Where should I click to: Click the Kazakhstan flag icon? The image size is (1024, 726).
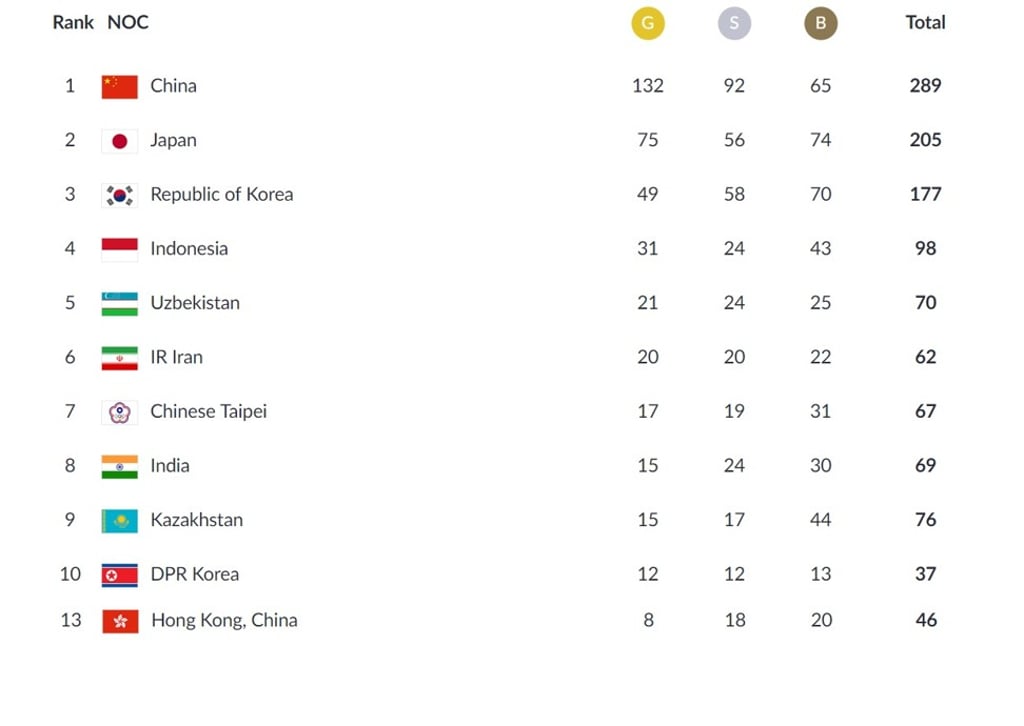click(x=120, y=520)
